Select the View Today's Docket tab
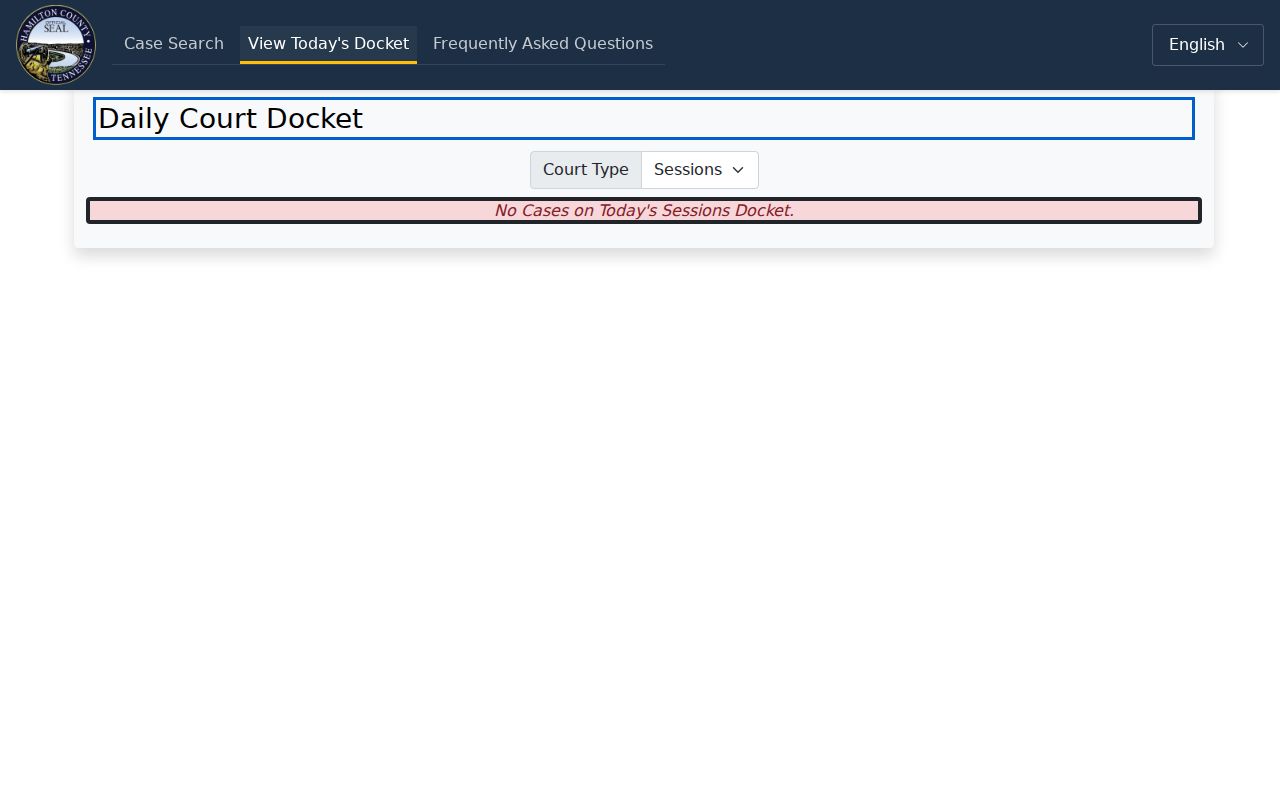1280x800 pixels. coord(328,44)
